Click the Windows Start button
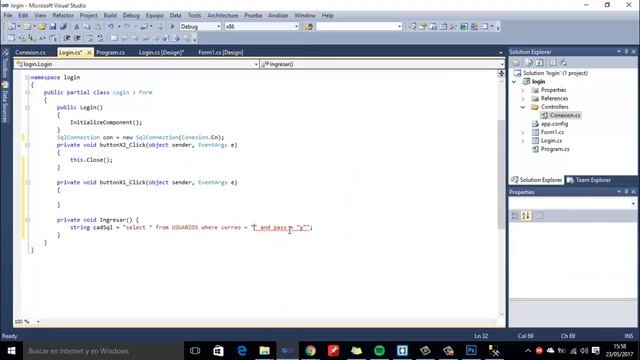The image size is (640, 360). pos(11,351)
